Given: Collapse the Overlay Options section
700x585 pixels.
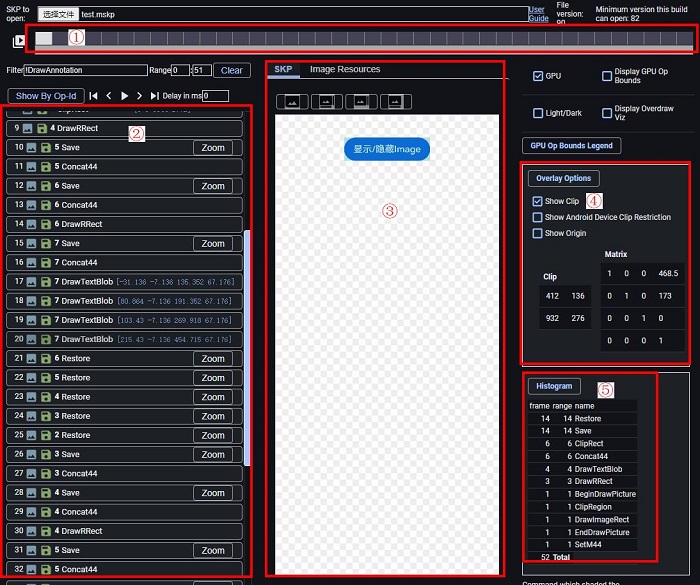Looking at the screenshot, I should [563, 178].
